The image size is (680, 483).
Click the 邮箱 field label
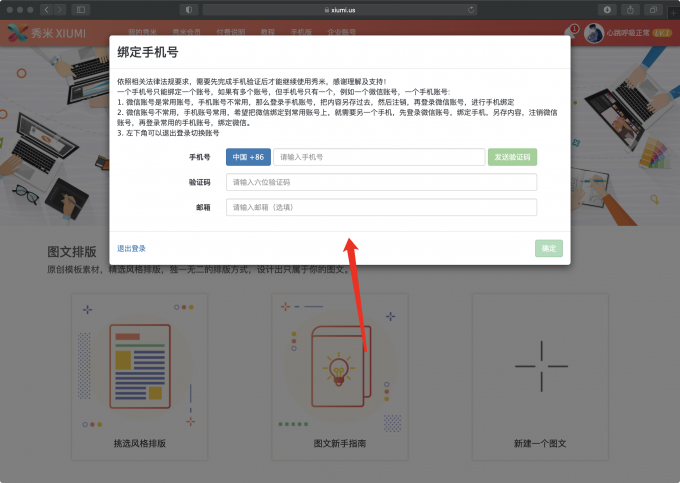[203, 207]
